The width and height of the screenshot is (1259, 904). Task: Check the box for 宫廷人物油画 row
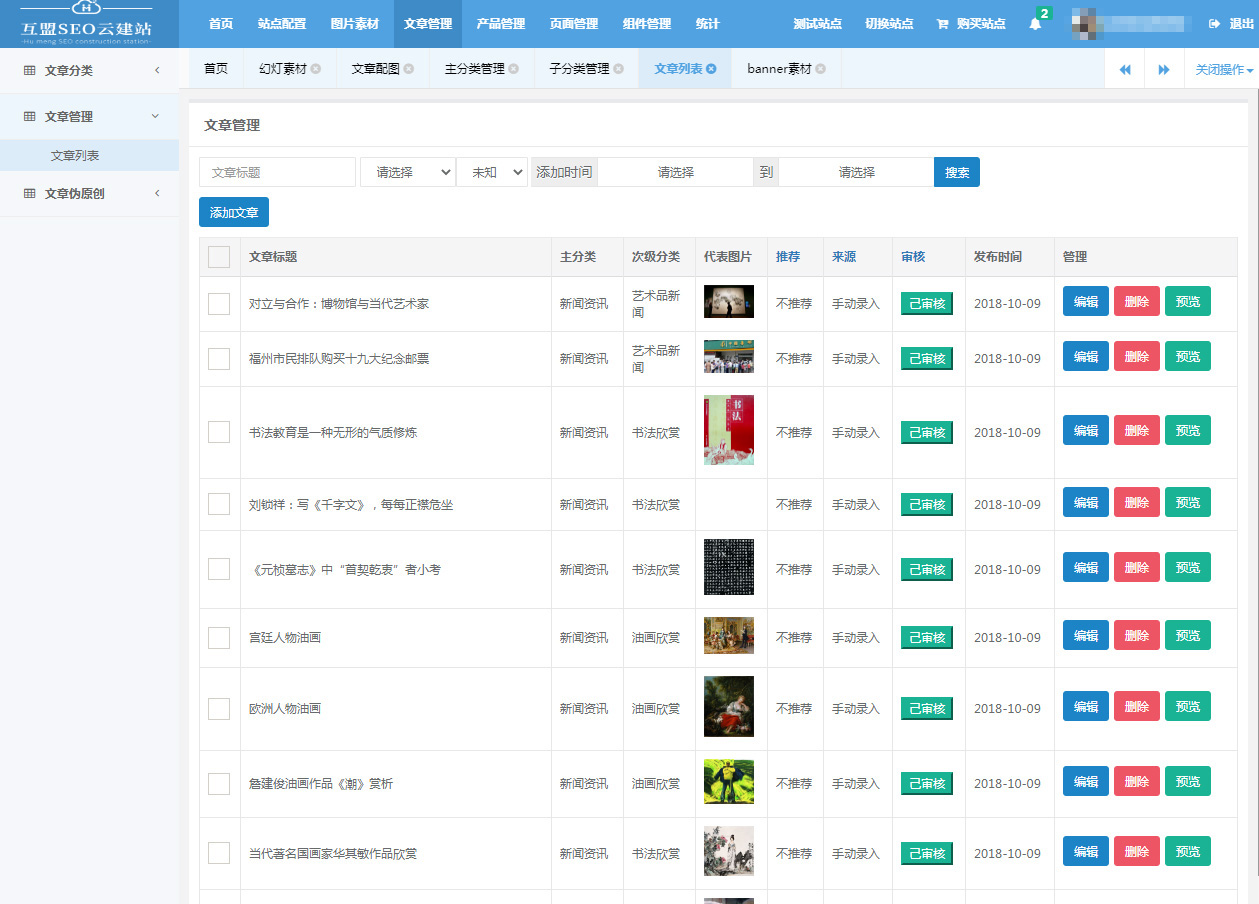[x=219, y=637]
